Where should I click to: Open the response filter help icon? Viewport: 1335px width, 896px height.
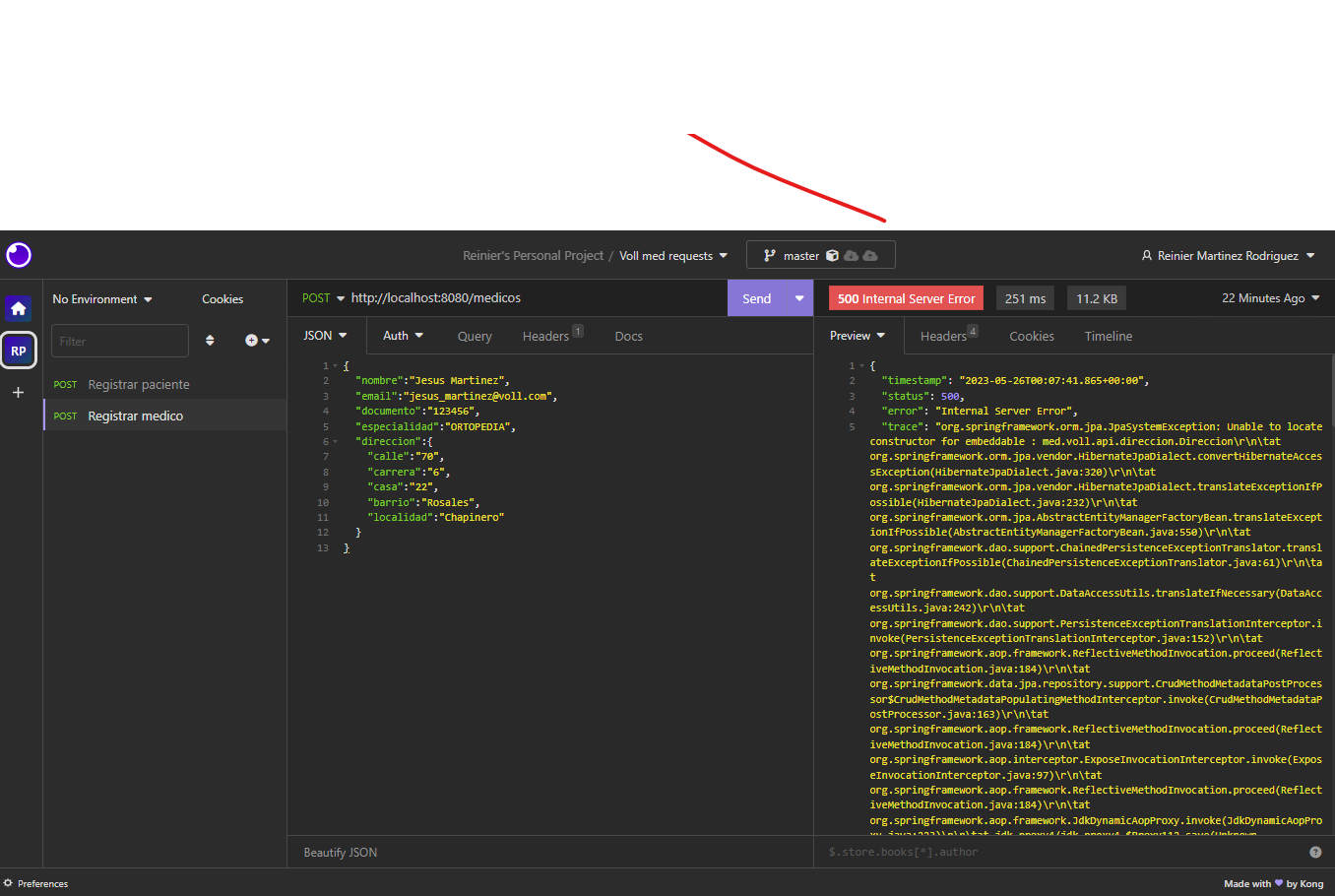(x=1315, y=852)
